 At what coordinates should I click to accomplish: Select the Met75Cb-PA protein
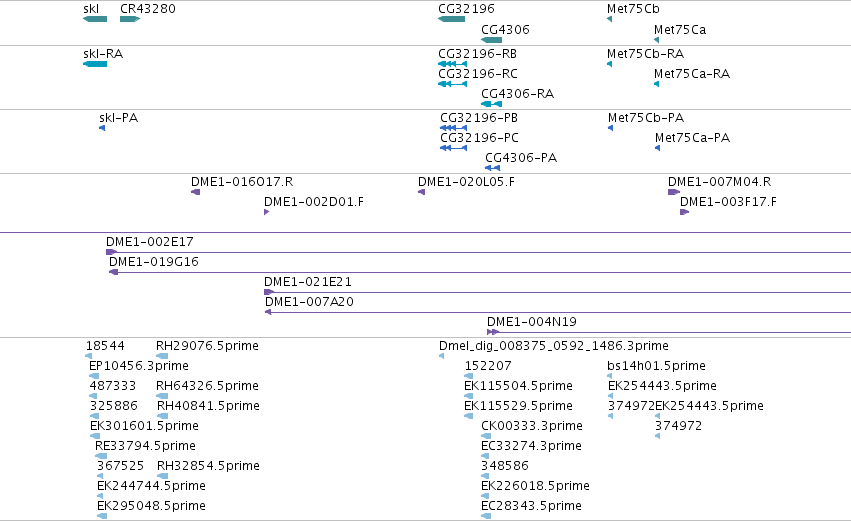[x=611, y=128]
